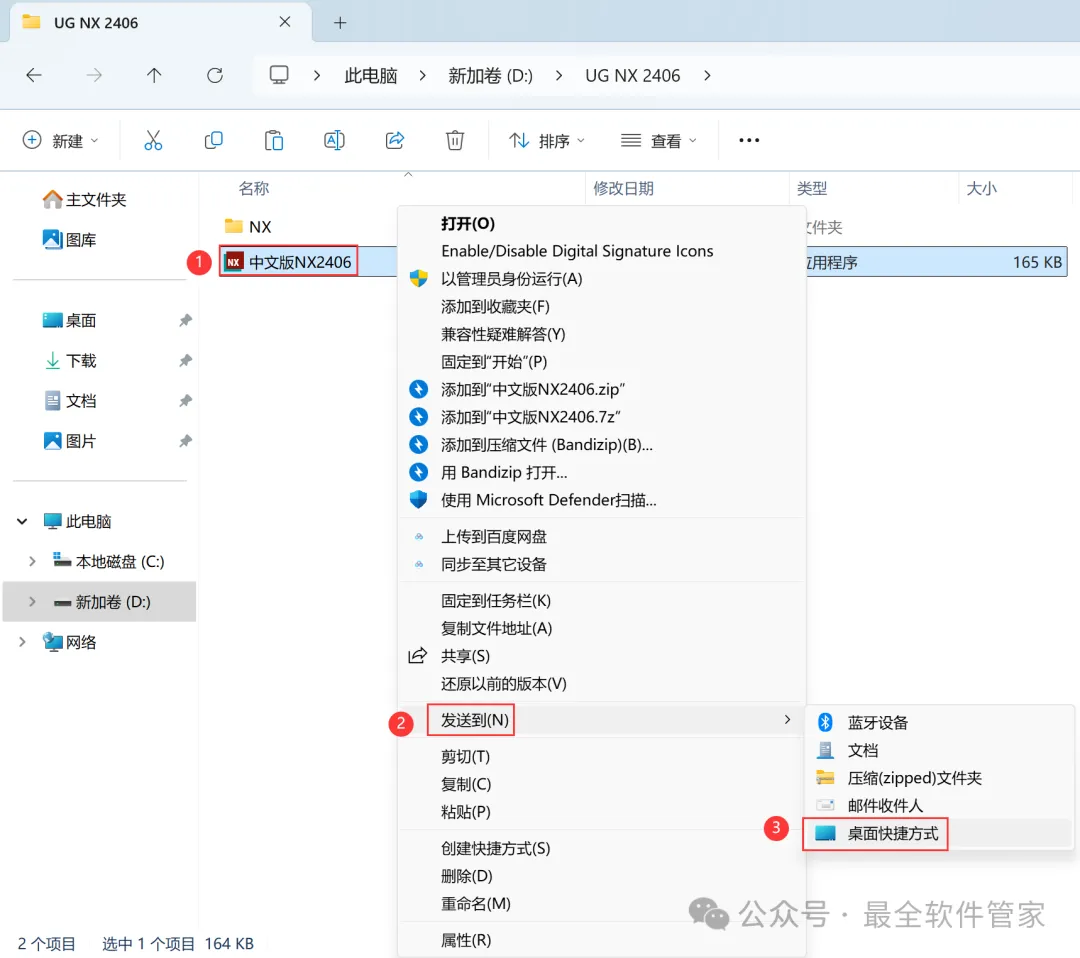The height and width of the screenshot is (958, 1080).
Task: Click the Copy icon in toolbar
Action: [214, 140]
